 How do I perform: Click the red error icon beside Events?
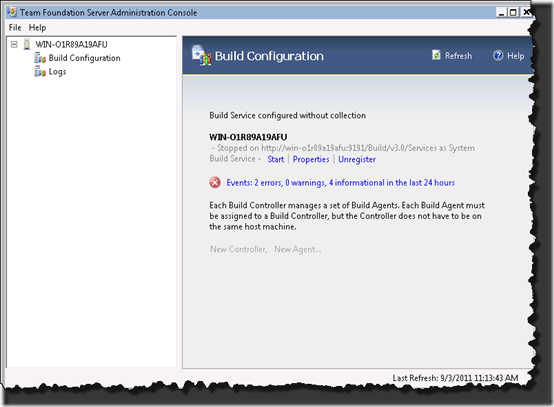215,183
